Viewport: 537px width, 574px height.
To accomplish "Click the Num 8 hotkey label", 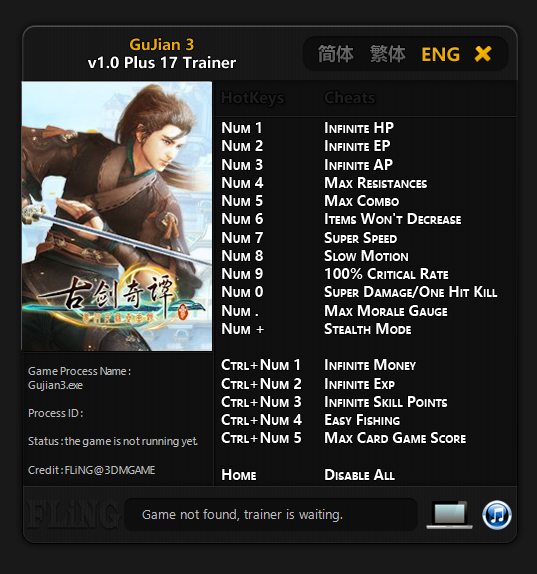I will 242,256.
